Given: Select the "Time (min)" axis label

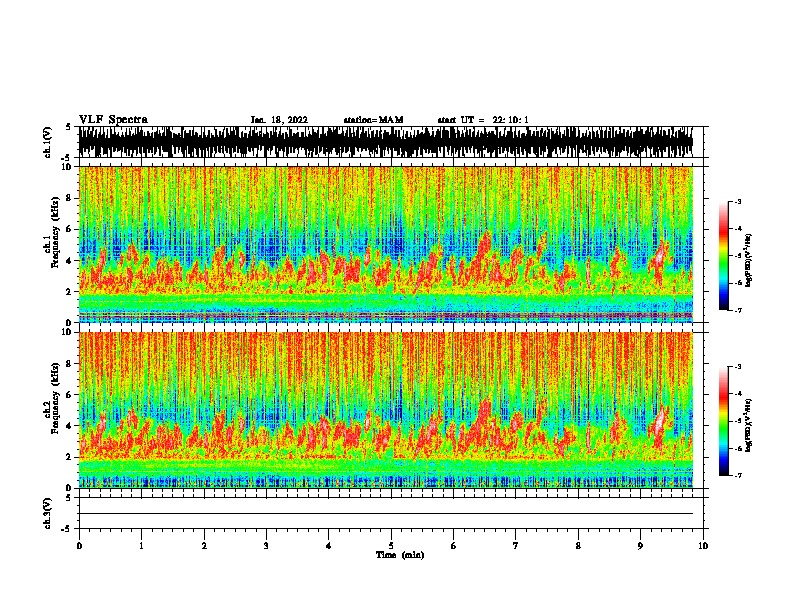Looking at the screenshot, I should (x=400, y=555).
